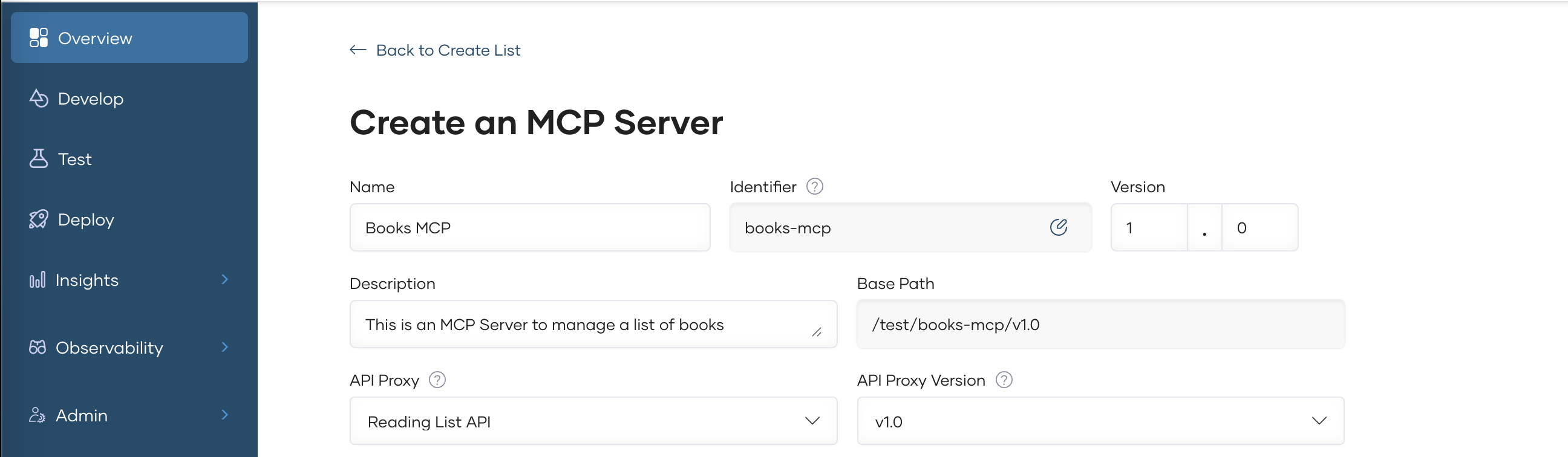Open the API Proxy dropdown showing Reading List API
This screenshot has height=457, width=1568.
(x=593, y=421)
